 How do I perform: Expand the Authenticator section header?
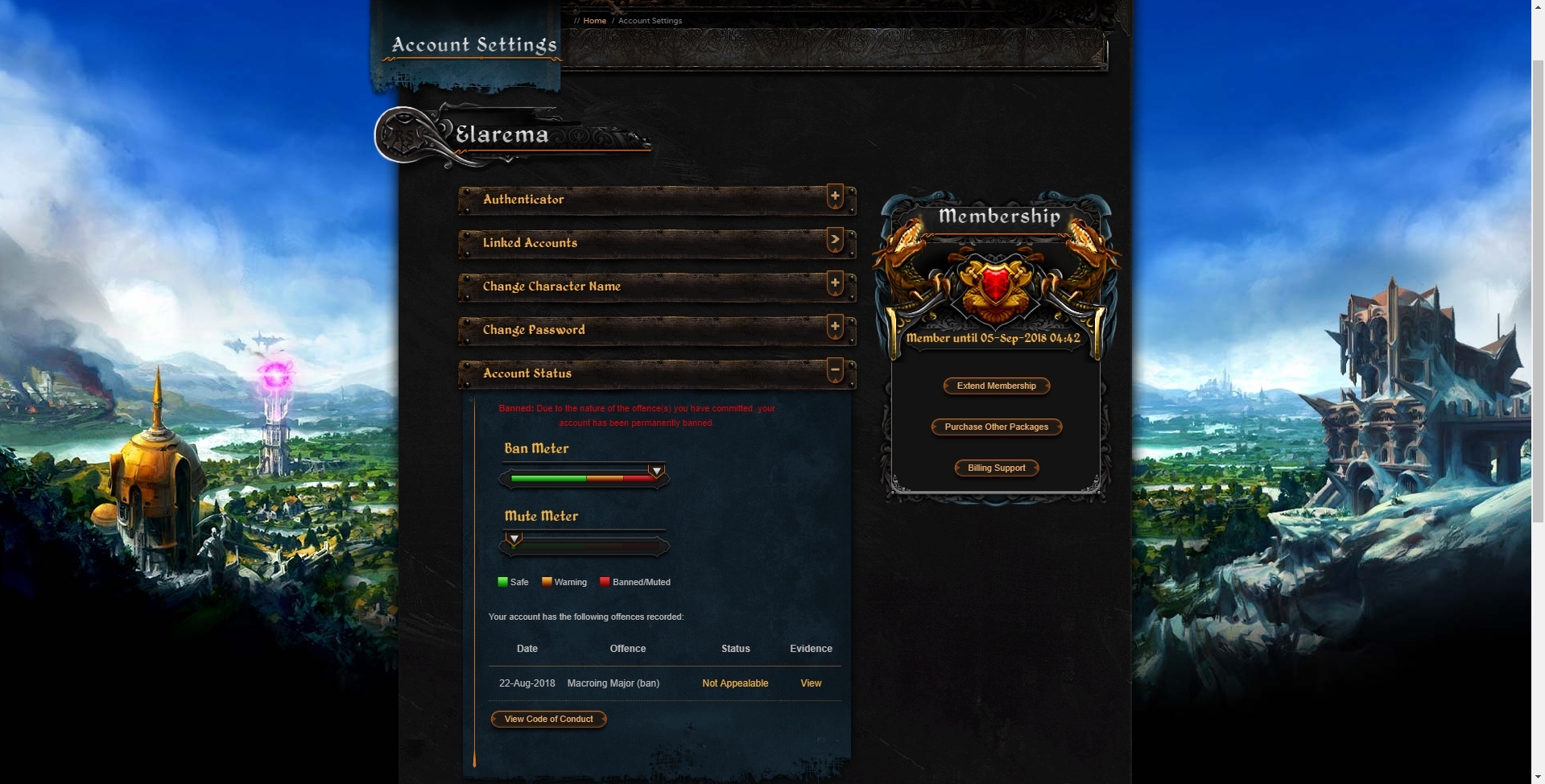[656, 200]
